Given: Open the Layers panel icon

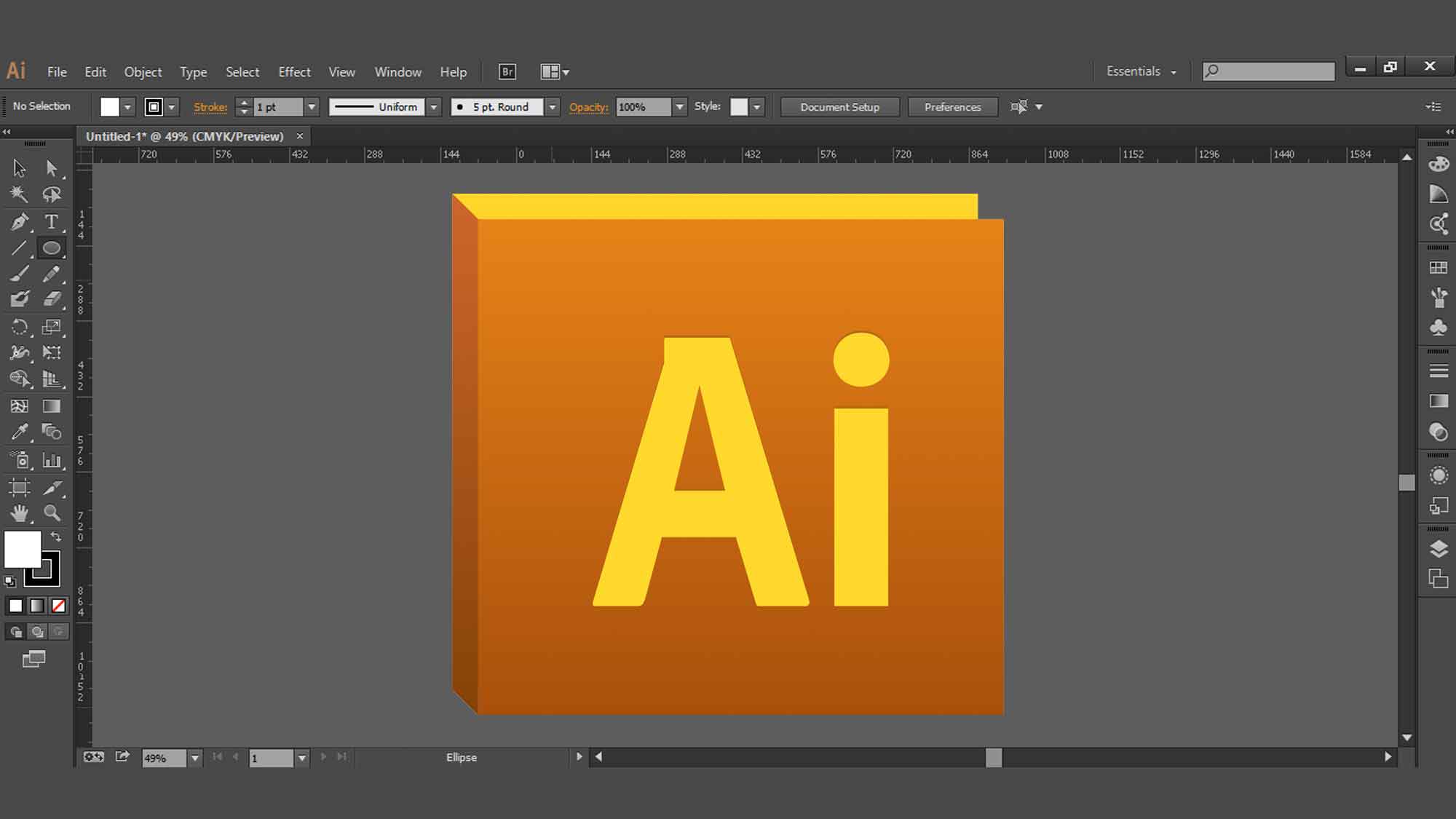Looking at the screenshot, I should click(1439, 549).
